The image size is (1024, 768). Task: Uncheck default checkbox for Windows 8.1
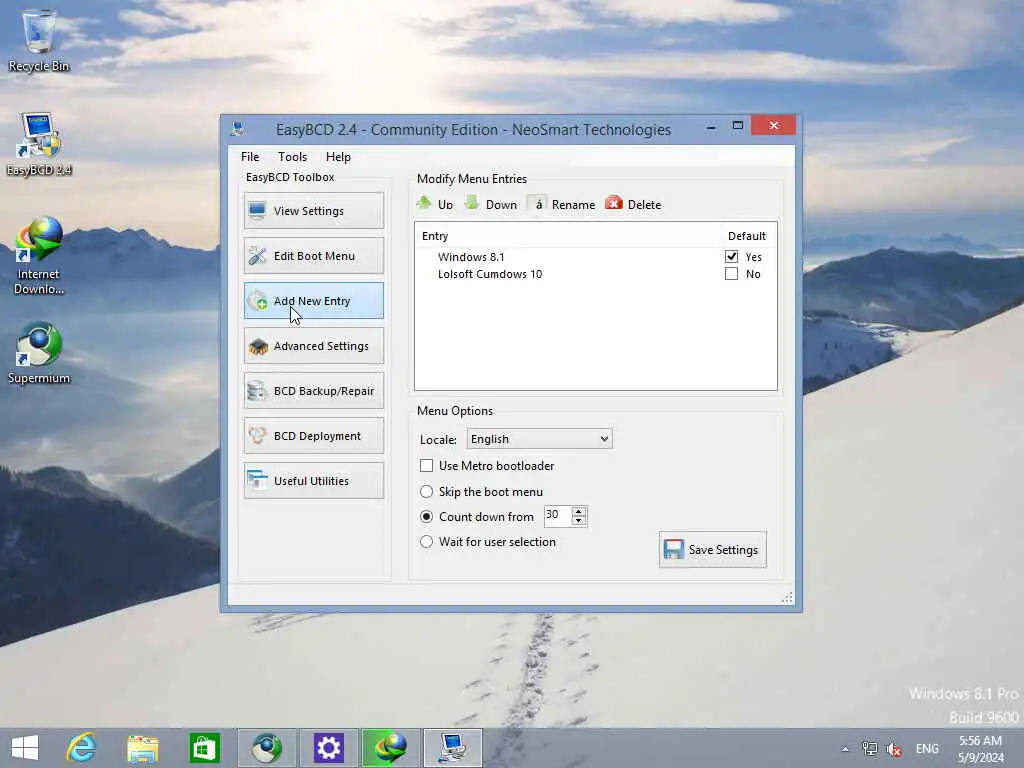731,257
